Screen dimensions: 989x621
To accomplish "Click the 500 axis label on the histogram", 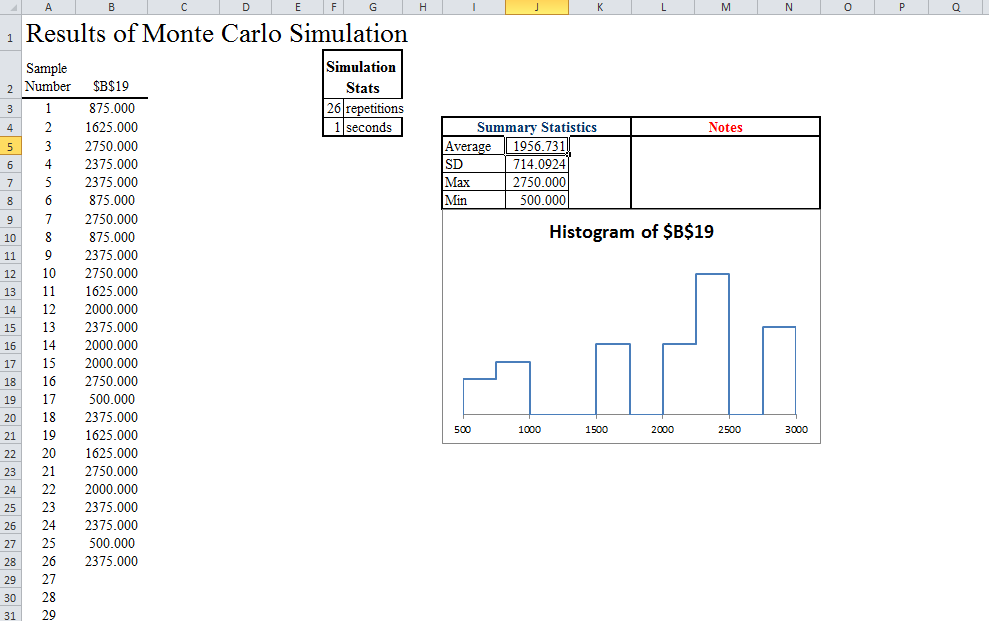I will tap(462, 429).
